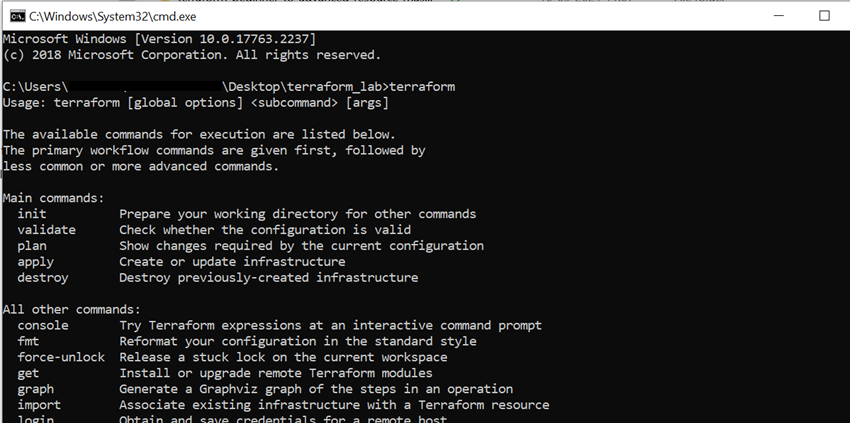Click the 'plan' command name
Viewport: 850px width, 423px height.
[32, 246]
